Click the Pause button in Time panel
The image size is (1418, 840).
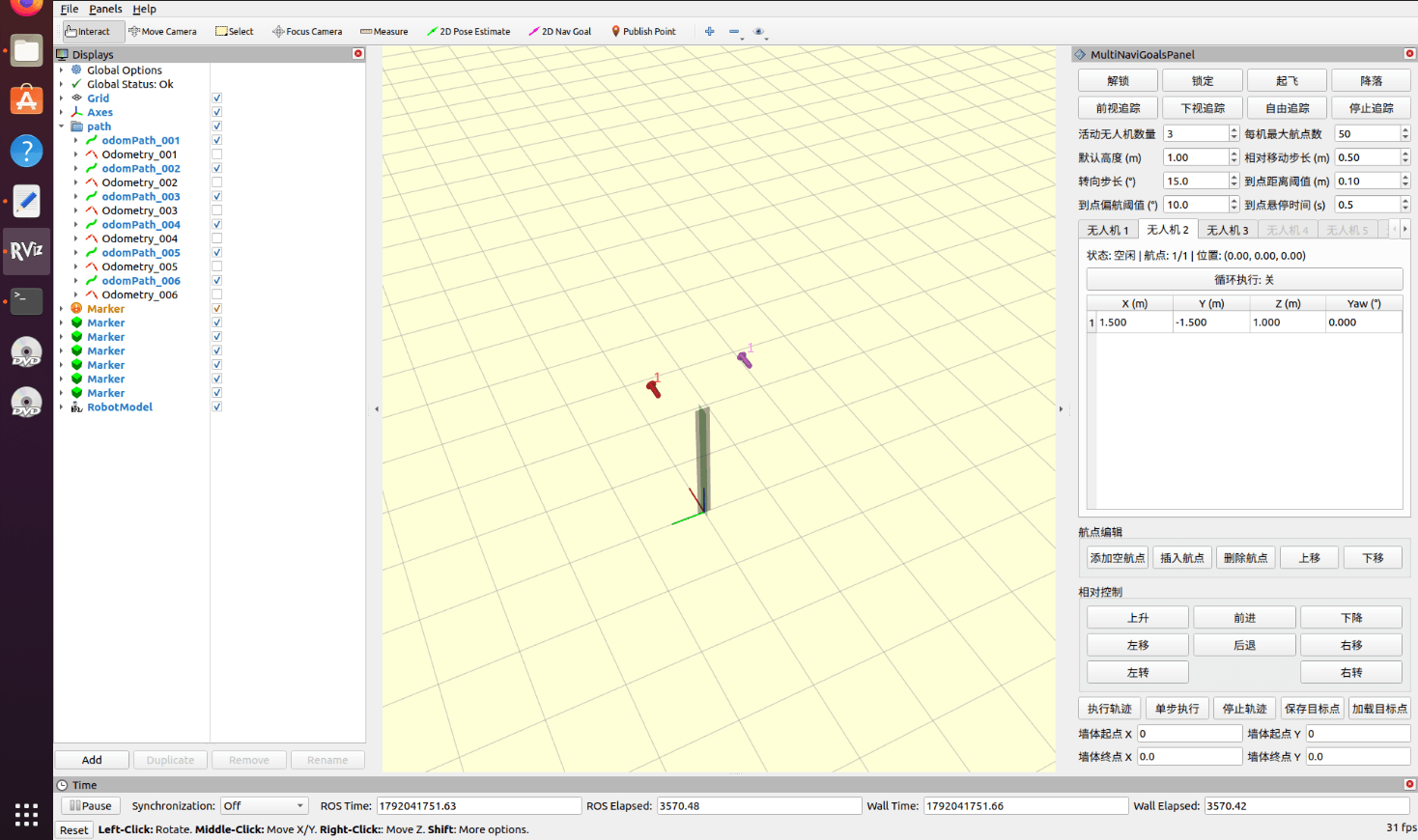pyautogui.click(x=89, y=806)
